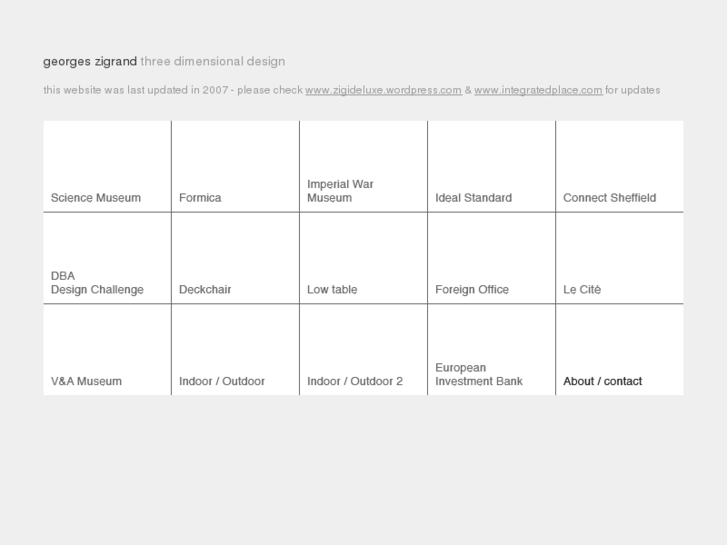The width and height of the screenshot is (727, 545).
Task: Visit www.integratedplace.com link
Action: pos(538,90)
